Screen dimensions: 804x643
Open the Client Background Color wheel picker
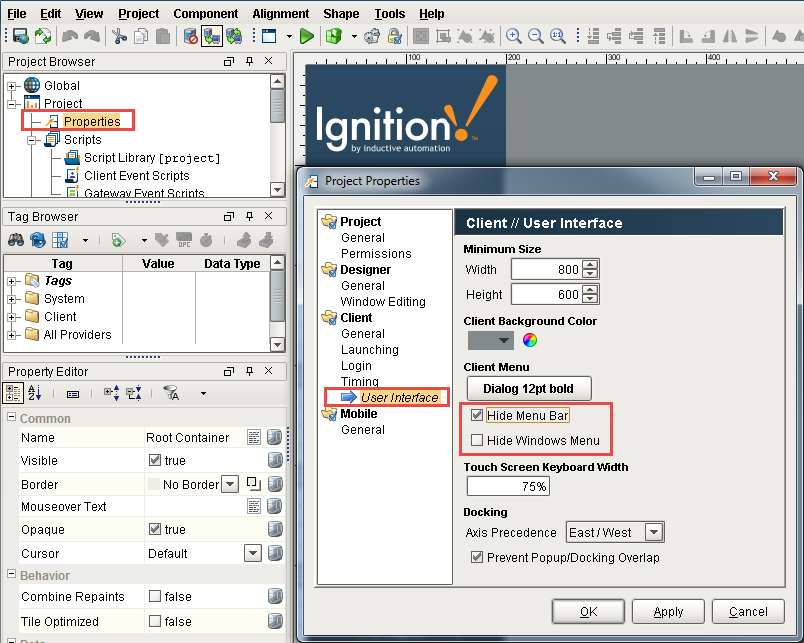[x=530, y=340]
